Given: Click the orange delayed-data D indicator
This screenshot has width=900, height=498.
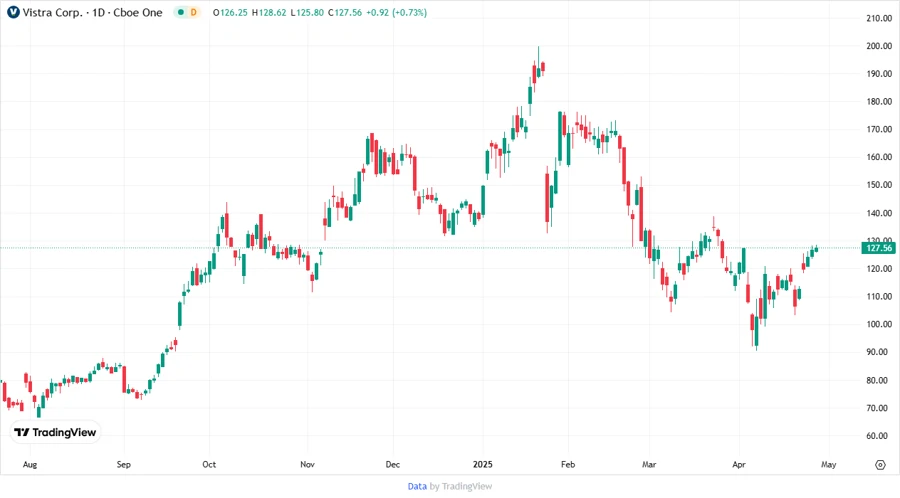Looking at the screenshot, I should pos(193,12).
